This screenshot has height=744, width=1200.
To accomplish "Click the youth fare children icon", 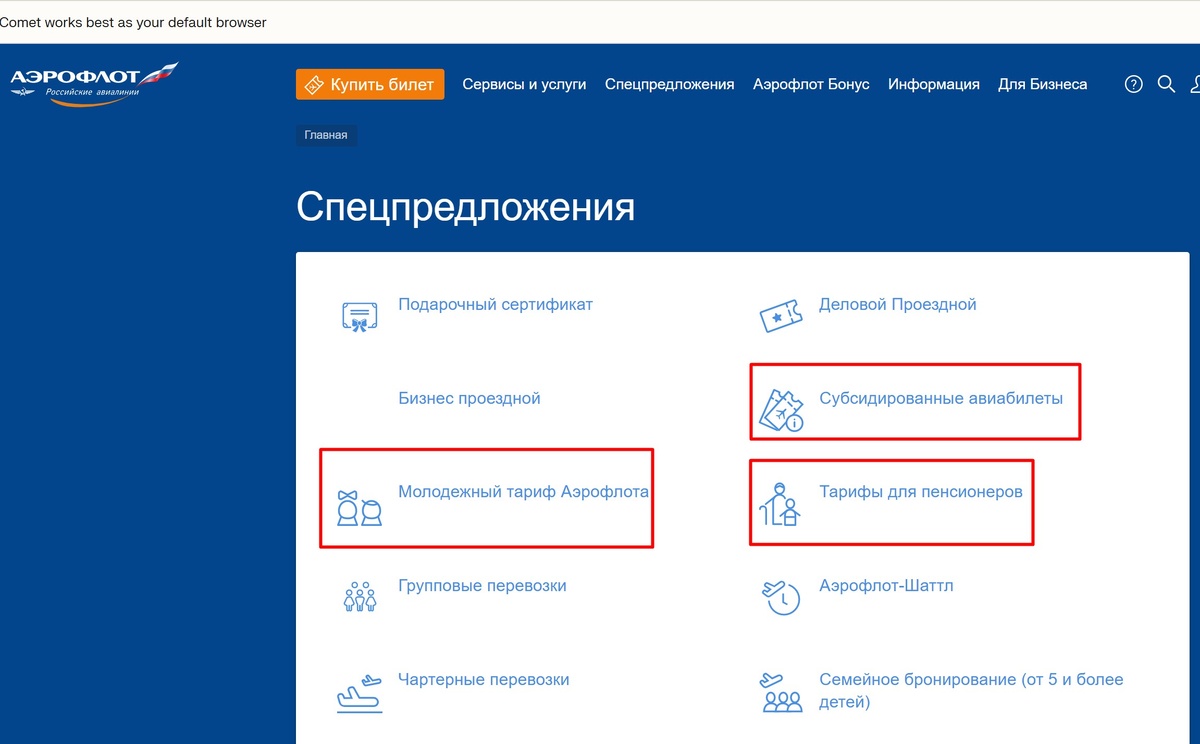I will coord(358,508).
